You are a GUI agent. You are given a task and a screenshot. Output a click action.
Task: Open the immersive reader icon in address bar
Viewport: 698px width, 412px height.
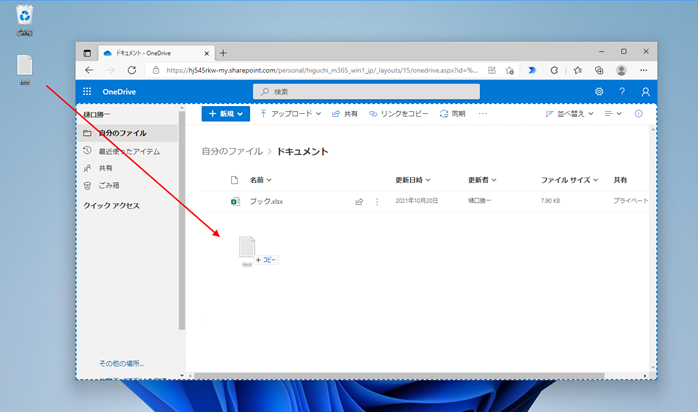492,70
